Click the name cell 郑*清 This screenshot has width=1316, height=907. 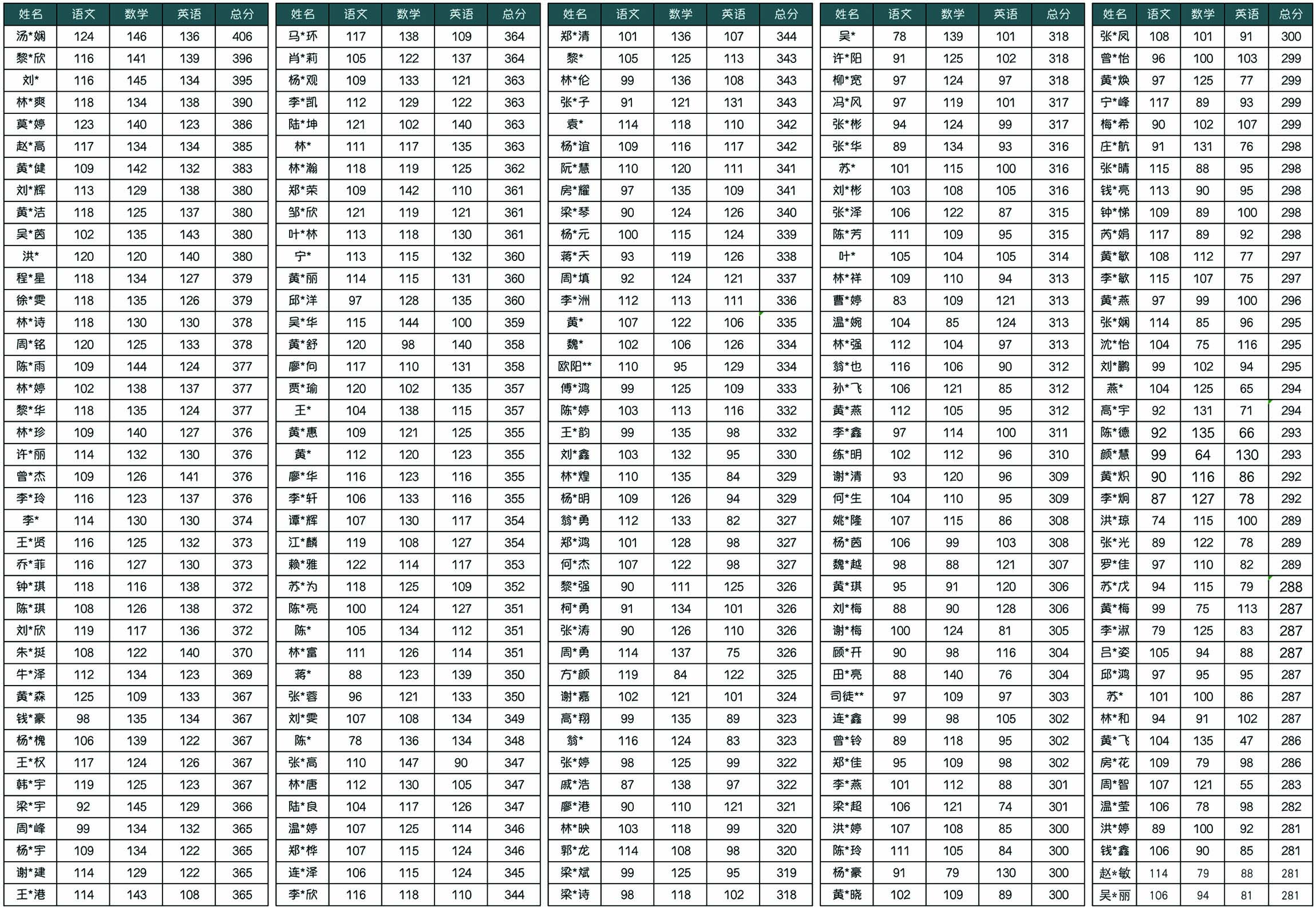click(575, 37)
